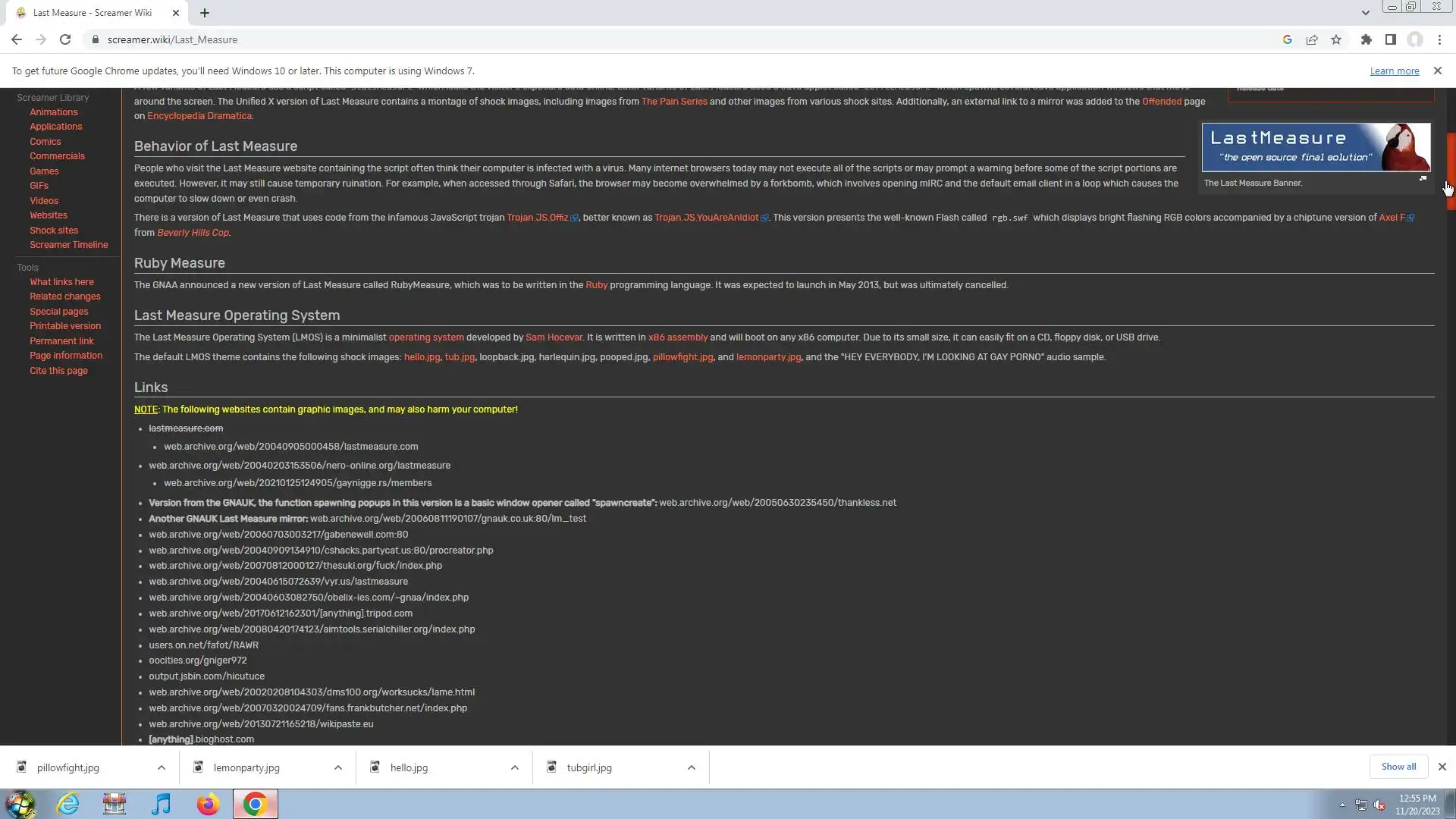Screen dimensions: 1456x819
Task: Click the Learn more update link
Action: click(x=1394, y=71)
